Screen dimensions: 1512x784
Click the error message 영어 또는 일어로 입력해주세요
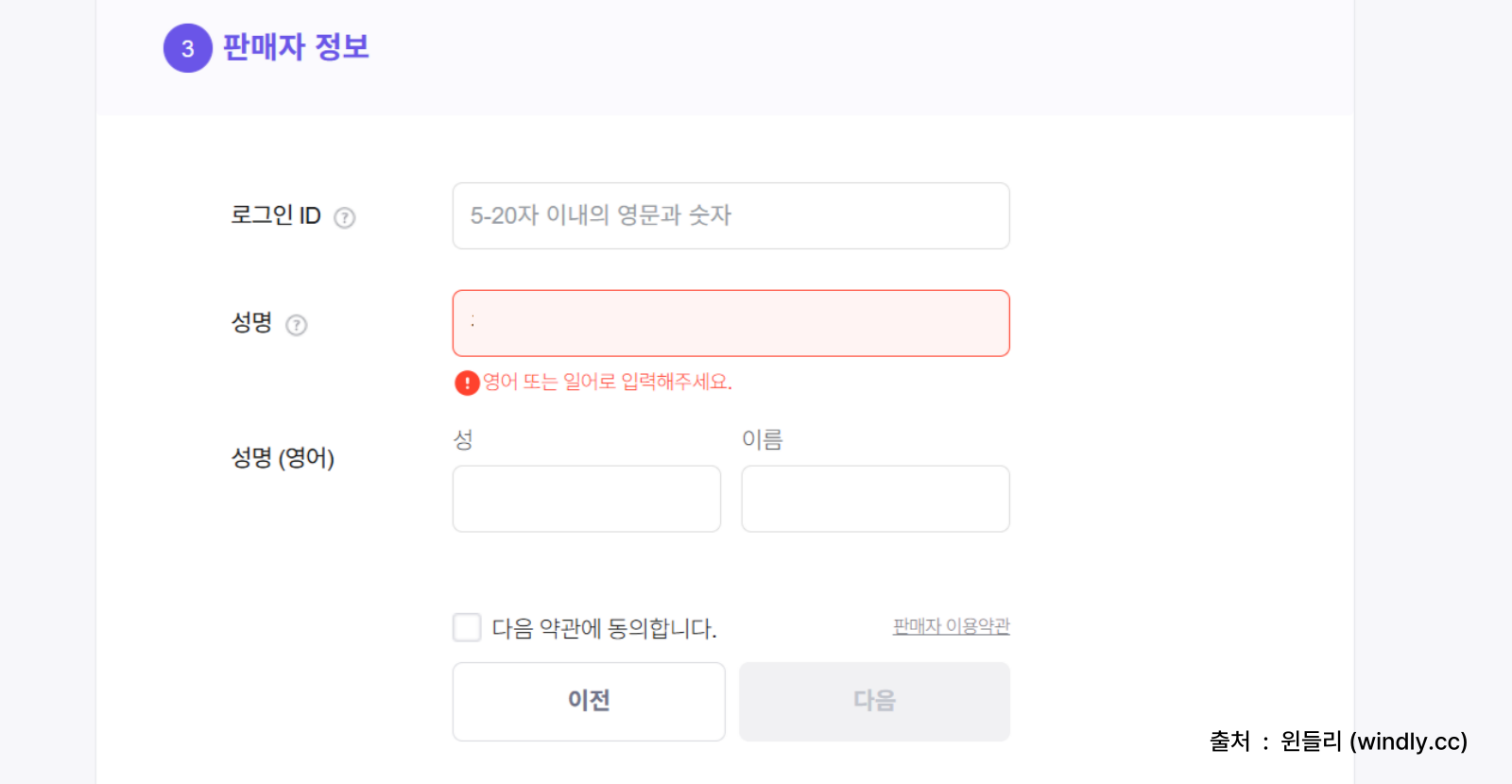[608, 383]
